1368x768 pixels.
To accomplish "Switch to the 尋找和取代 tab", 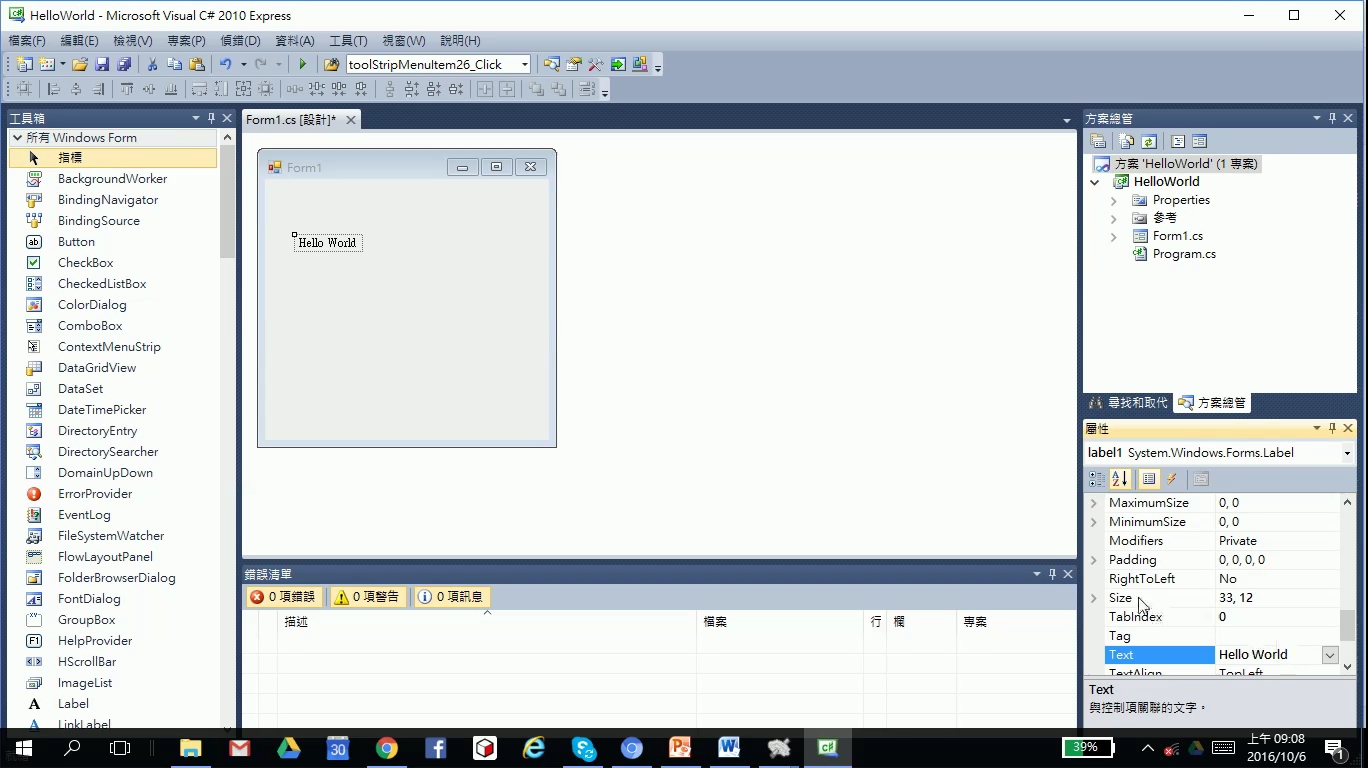I will (1128, 403).
